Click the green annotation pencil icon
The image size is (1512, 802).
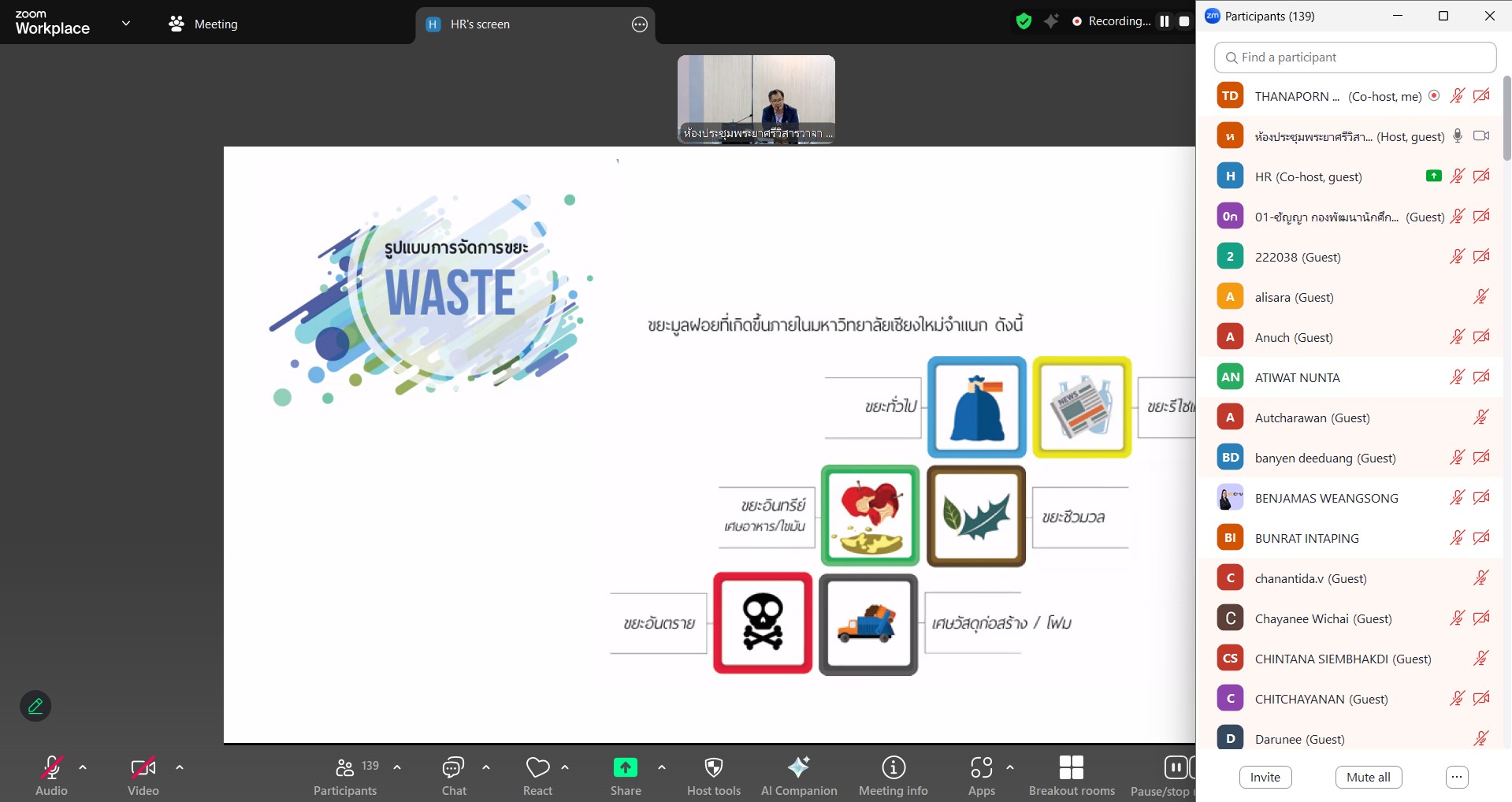click(35, 706)
